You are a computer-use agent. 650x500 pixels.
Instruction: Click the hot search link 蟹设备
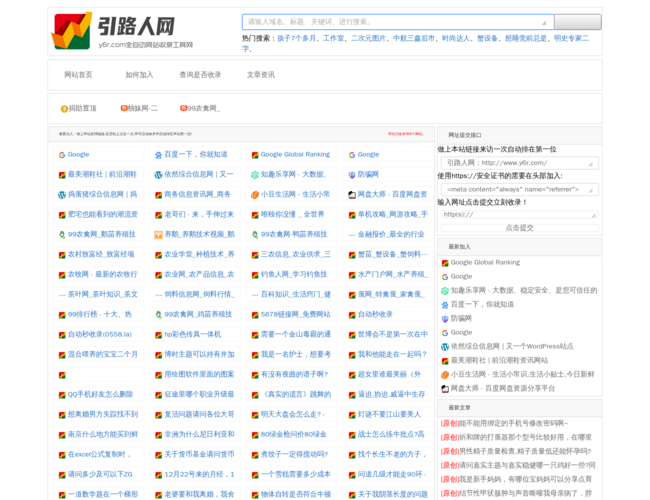pos(487,38)
